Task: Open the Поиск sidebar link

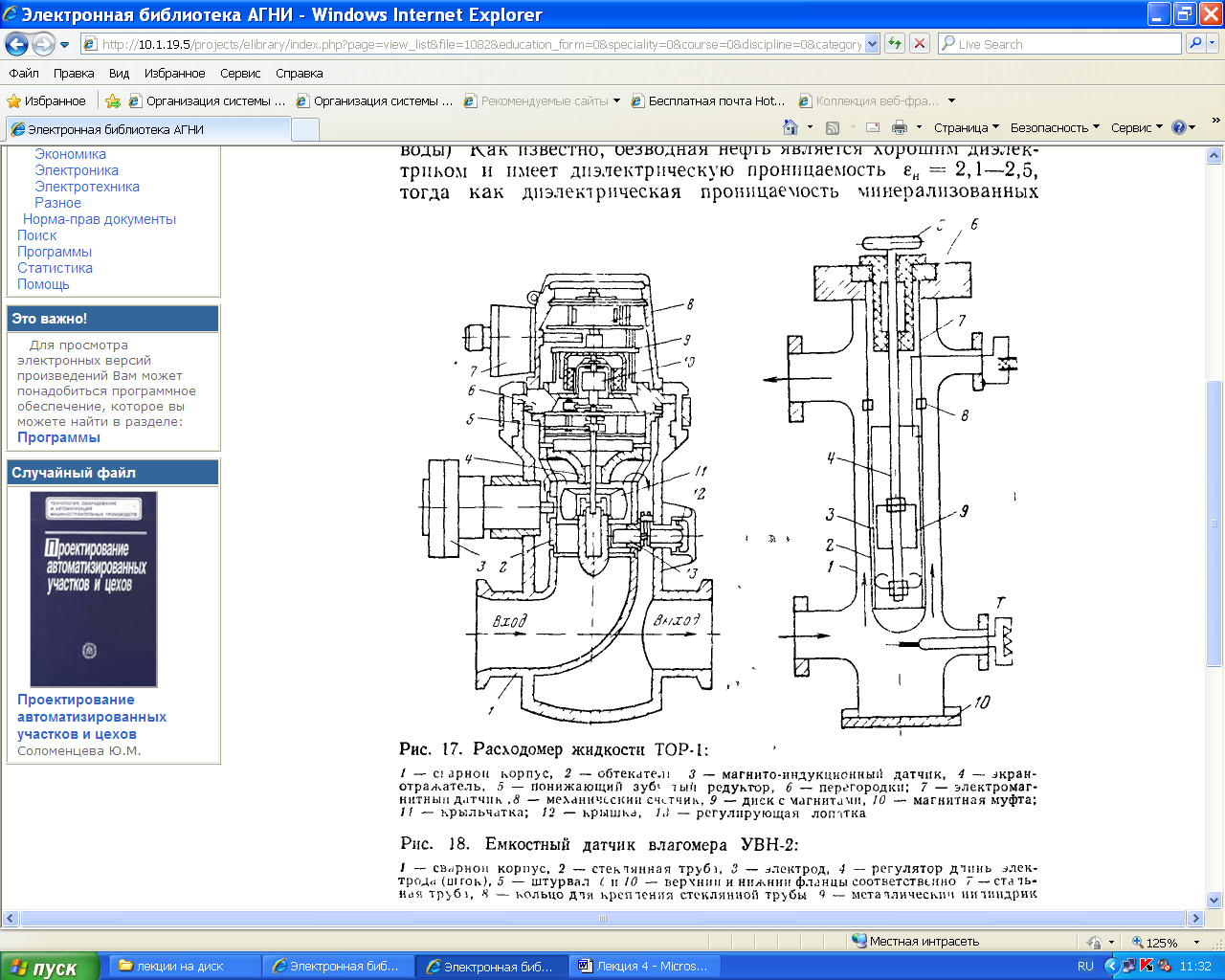Action: pos(36,235)
